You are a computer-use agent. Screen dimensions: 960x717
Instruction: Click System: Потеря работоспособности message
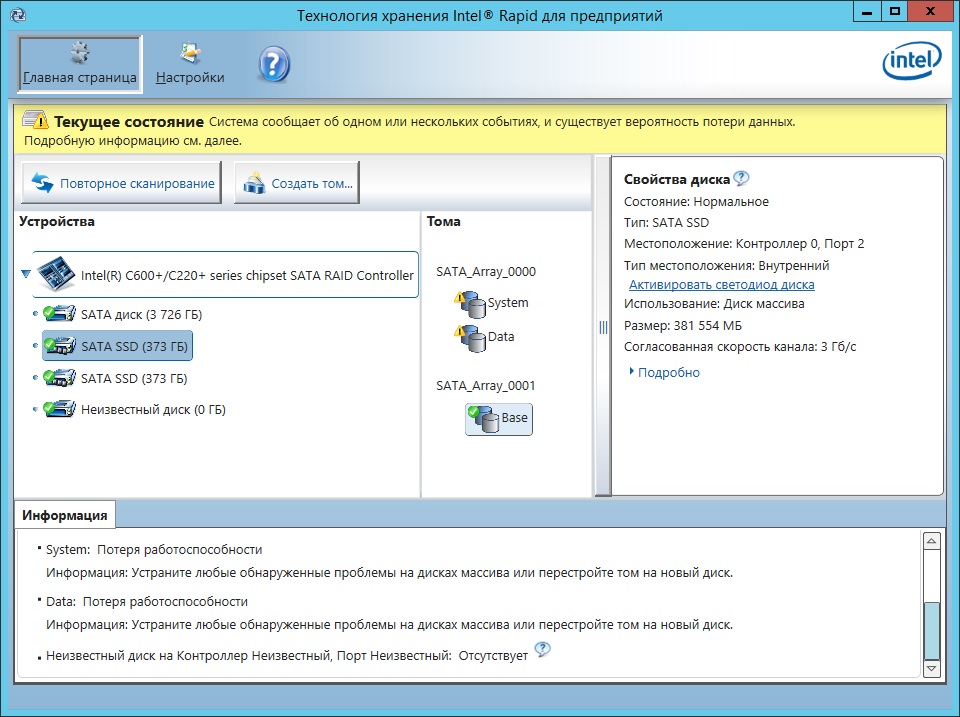click(154, 549)
